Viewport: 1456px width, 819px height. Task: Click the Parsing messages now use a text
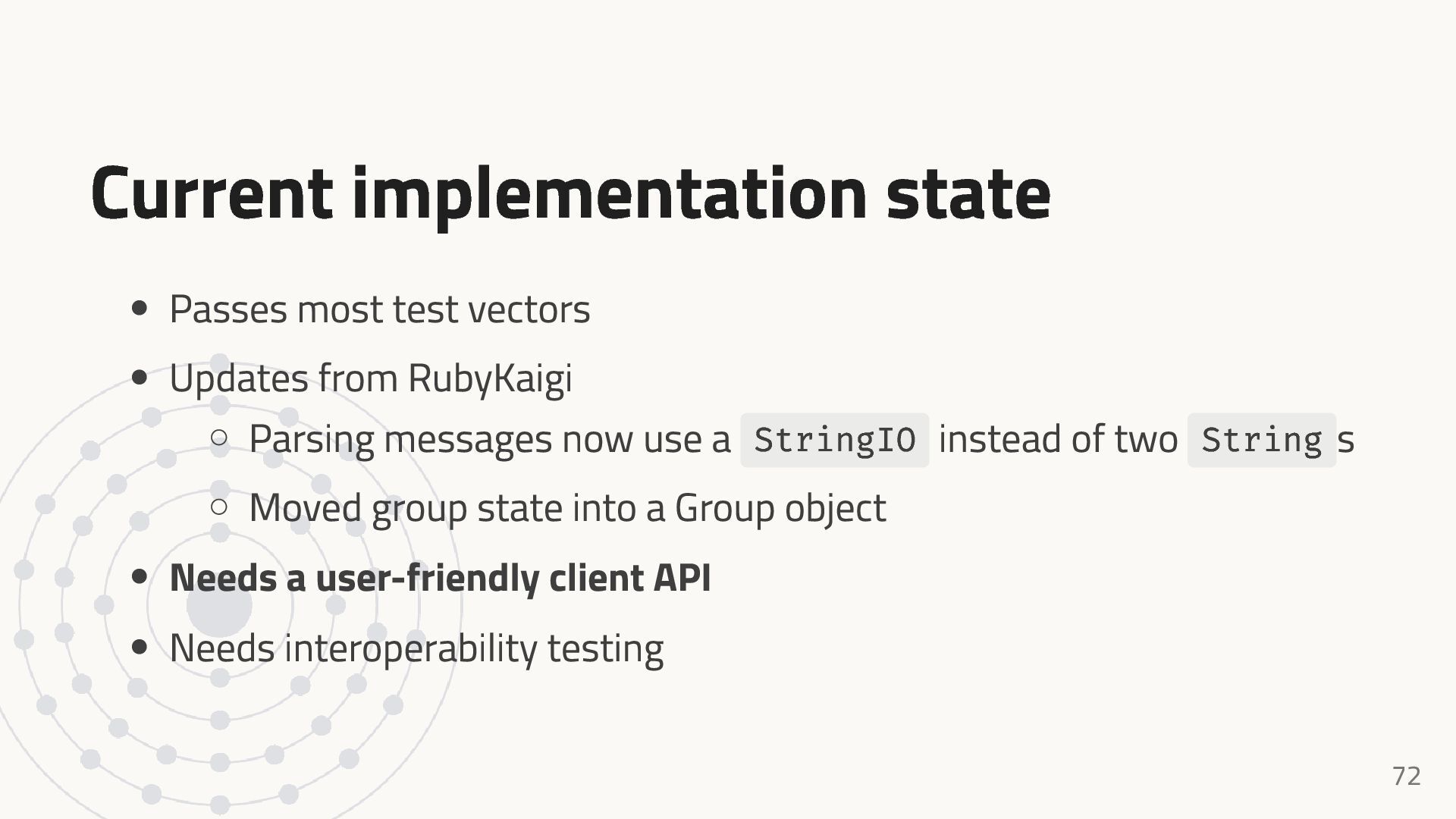click(490, 440)
